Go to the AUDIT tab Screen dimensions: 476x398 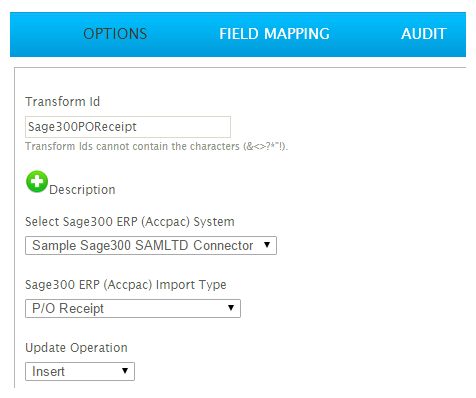tap(424, 34)
